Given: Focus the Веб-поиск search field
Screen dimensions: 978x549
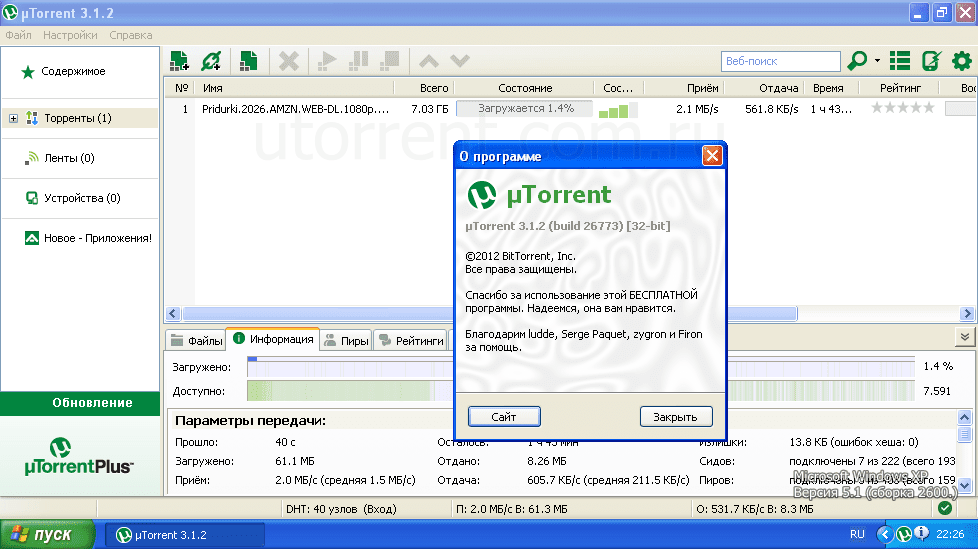Looking at the screenshot, I should [x=781, y=61].
